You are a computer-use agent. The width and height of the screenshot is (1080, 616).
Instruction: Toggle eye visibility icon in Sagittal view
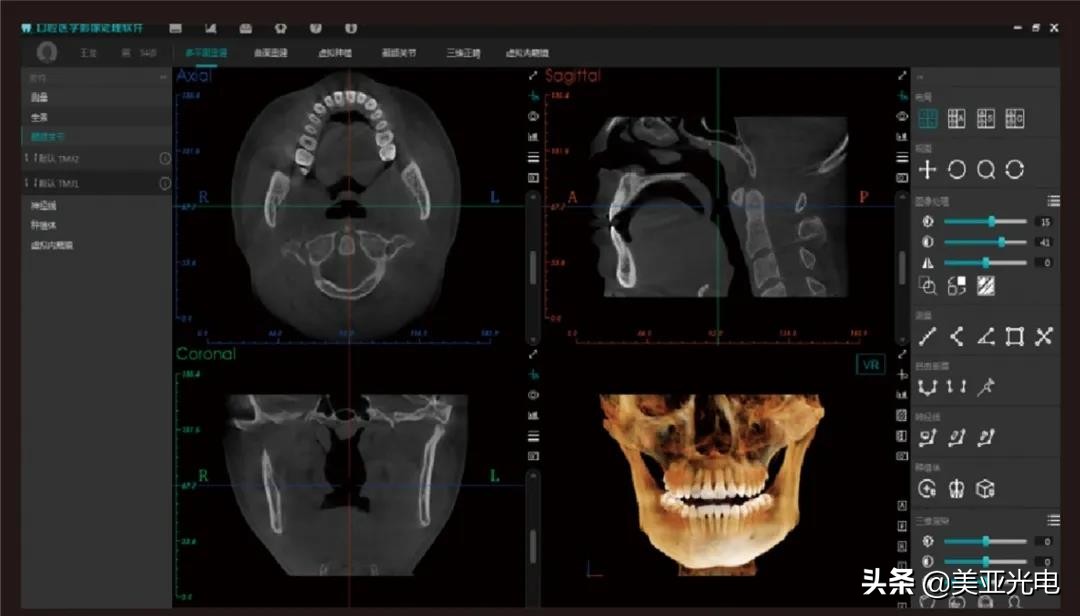pos(902,116)
